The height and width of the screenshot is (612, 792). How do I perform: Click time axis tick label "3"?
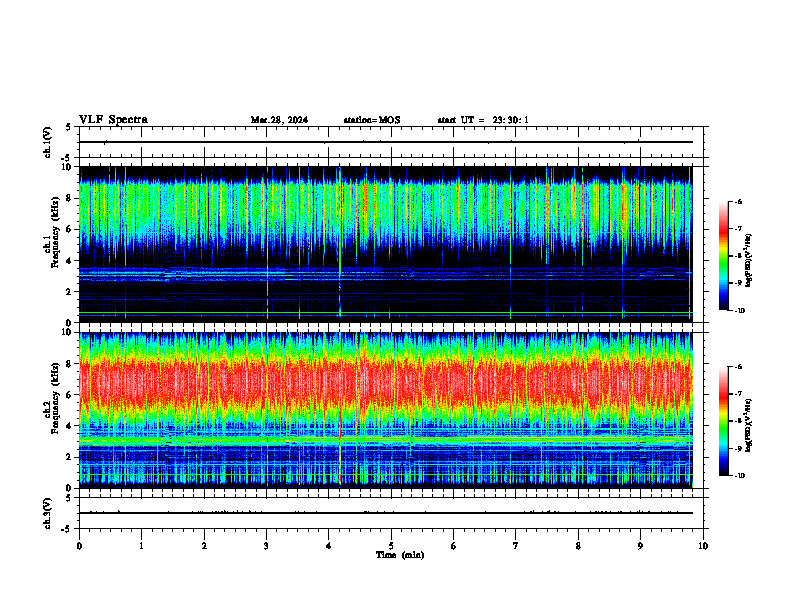click(x=266, y=546)
